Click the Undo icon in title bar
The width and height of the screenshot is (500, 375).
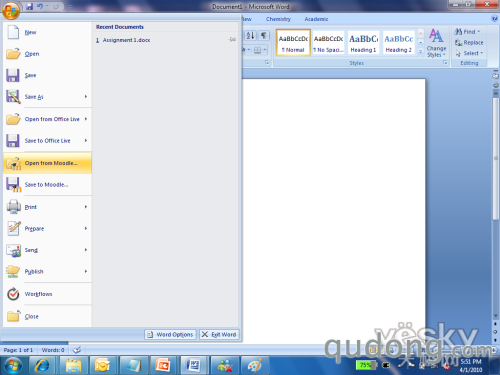pos(40,6)
